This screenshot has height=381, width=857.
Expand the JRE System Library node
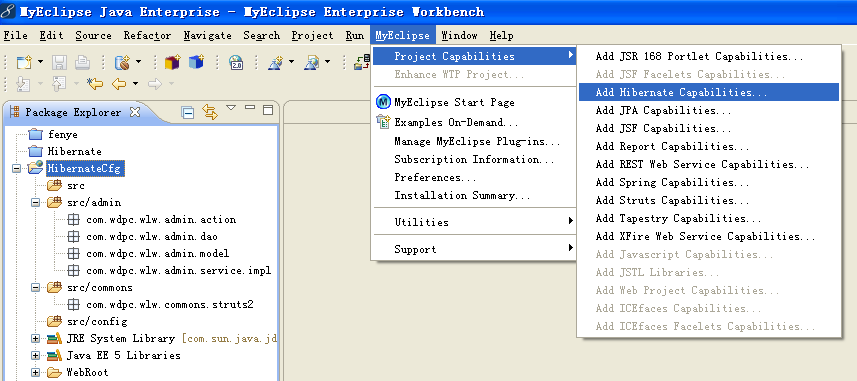tap(36, 338)
